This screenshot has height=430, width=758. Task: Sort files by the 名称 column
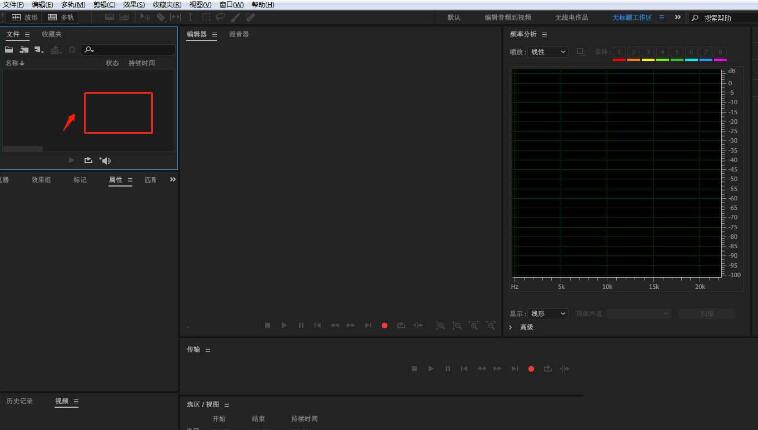coord(15,63)
